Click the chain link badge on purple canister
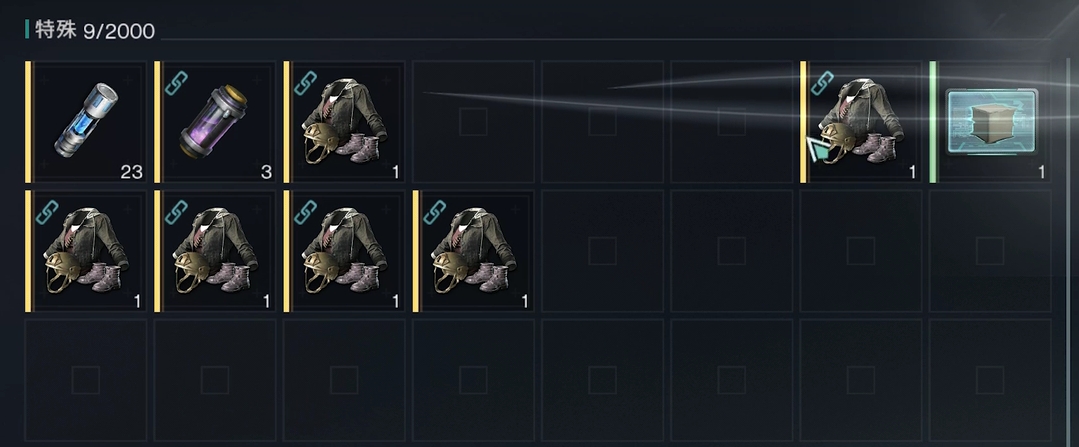Screen dimensions: 1079x447 [x=176, y=83]
